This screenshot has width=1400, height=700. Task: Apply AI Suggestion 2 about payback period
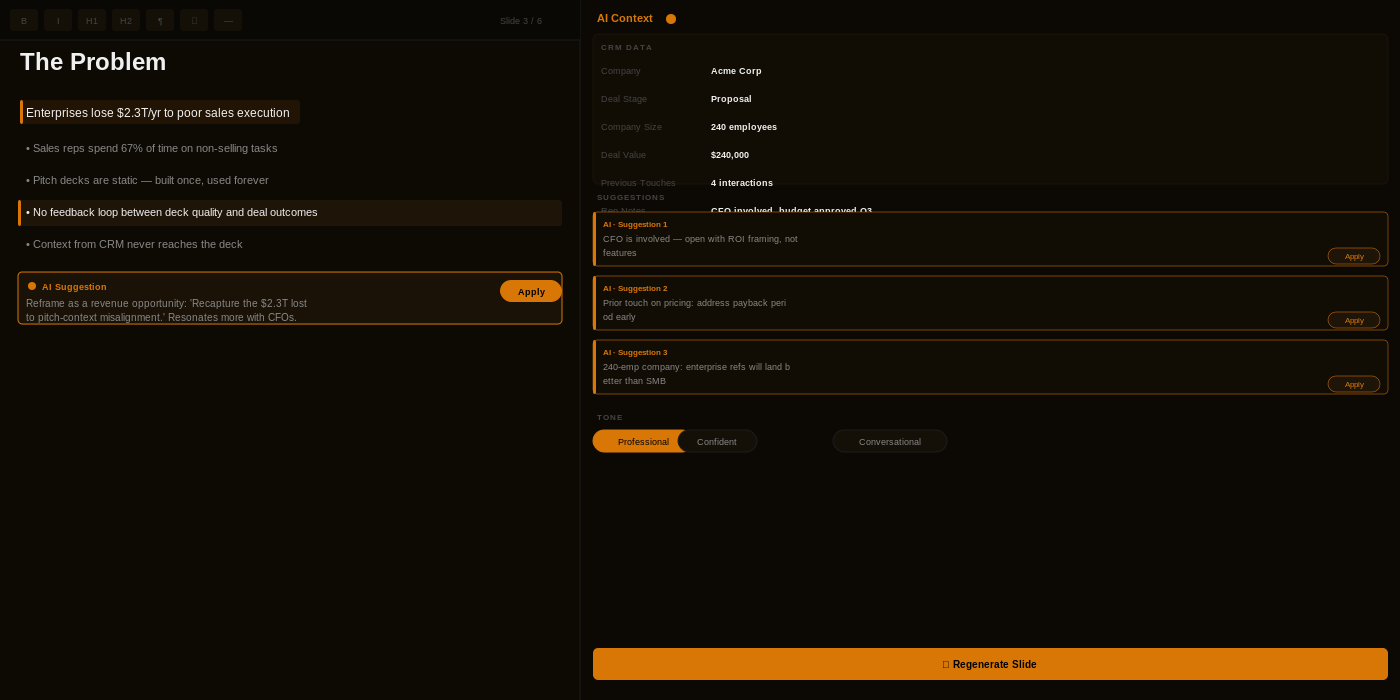[x=1354, y=320]
